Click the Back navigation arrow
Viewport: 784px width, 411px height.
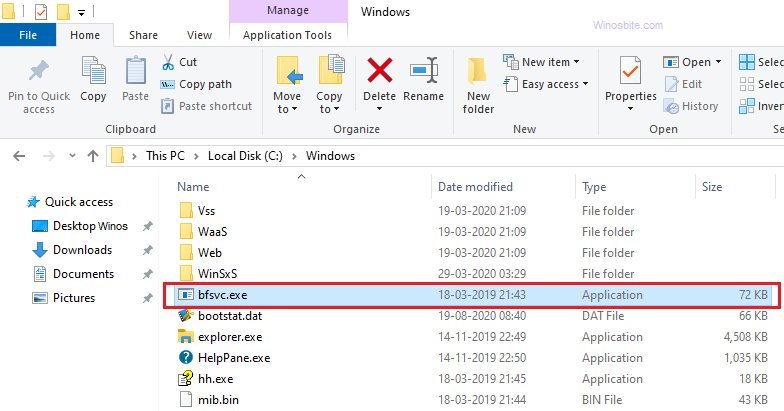(19, 156)
